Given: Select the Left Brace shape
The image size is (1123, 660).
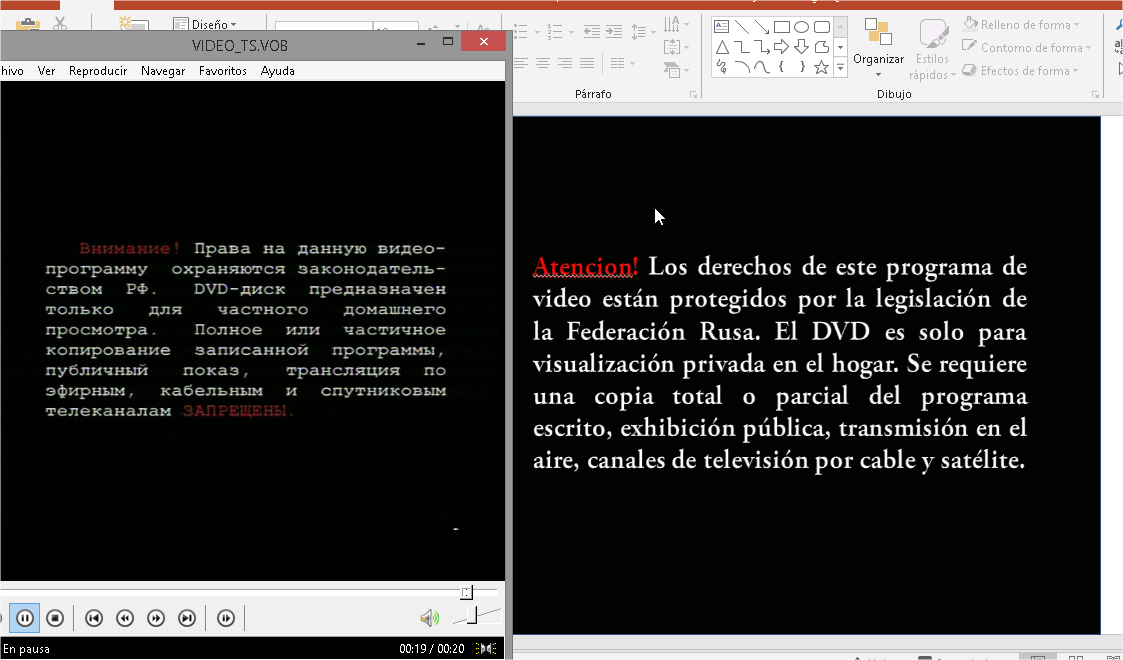Looking at the screenshot, I should pyautogui.click(x=782, y=67).
